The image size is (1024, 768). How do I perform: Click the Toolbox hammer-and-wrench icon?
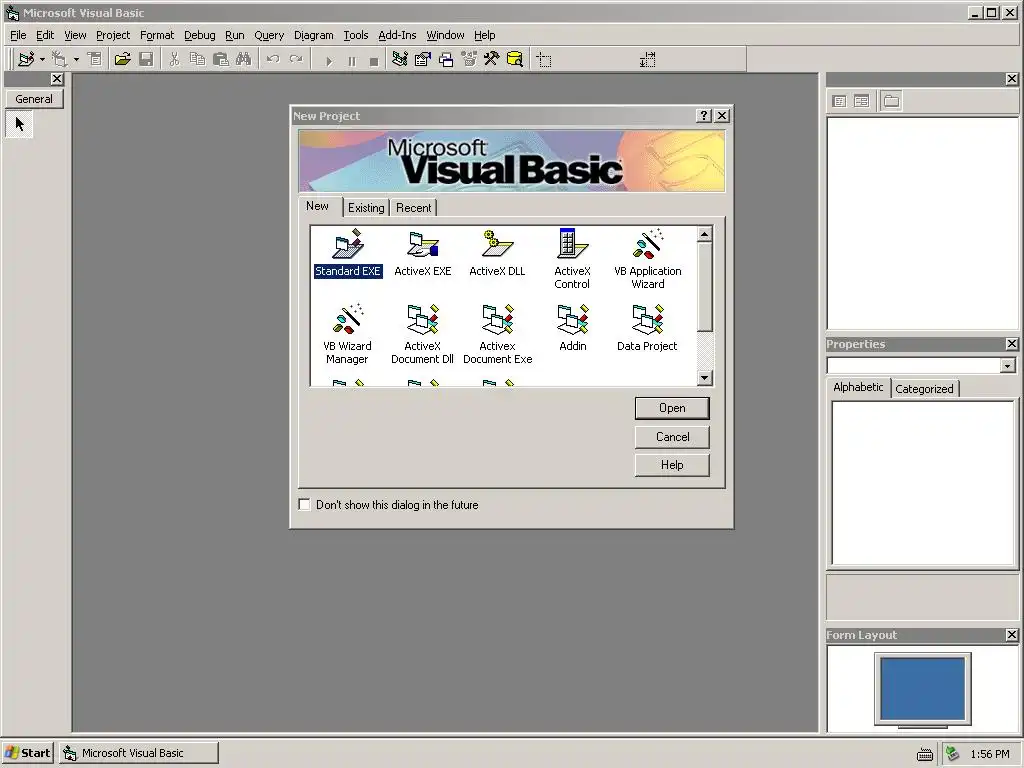[492, 59]
